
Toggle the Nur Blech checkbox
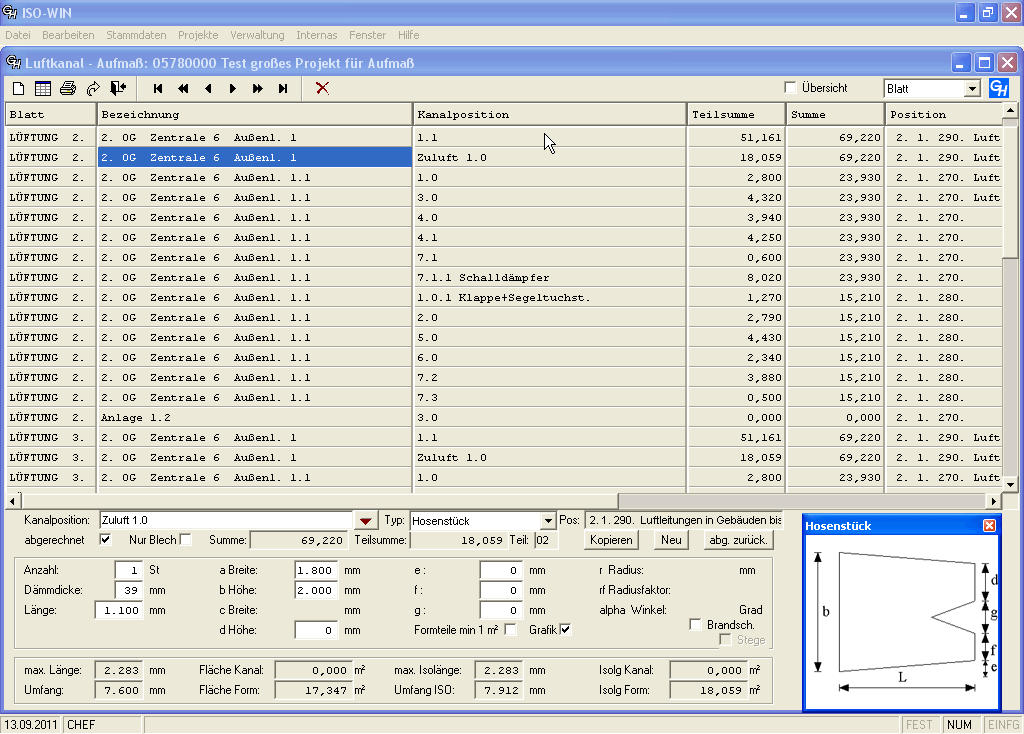(x=185, y=540)
